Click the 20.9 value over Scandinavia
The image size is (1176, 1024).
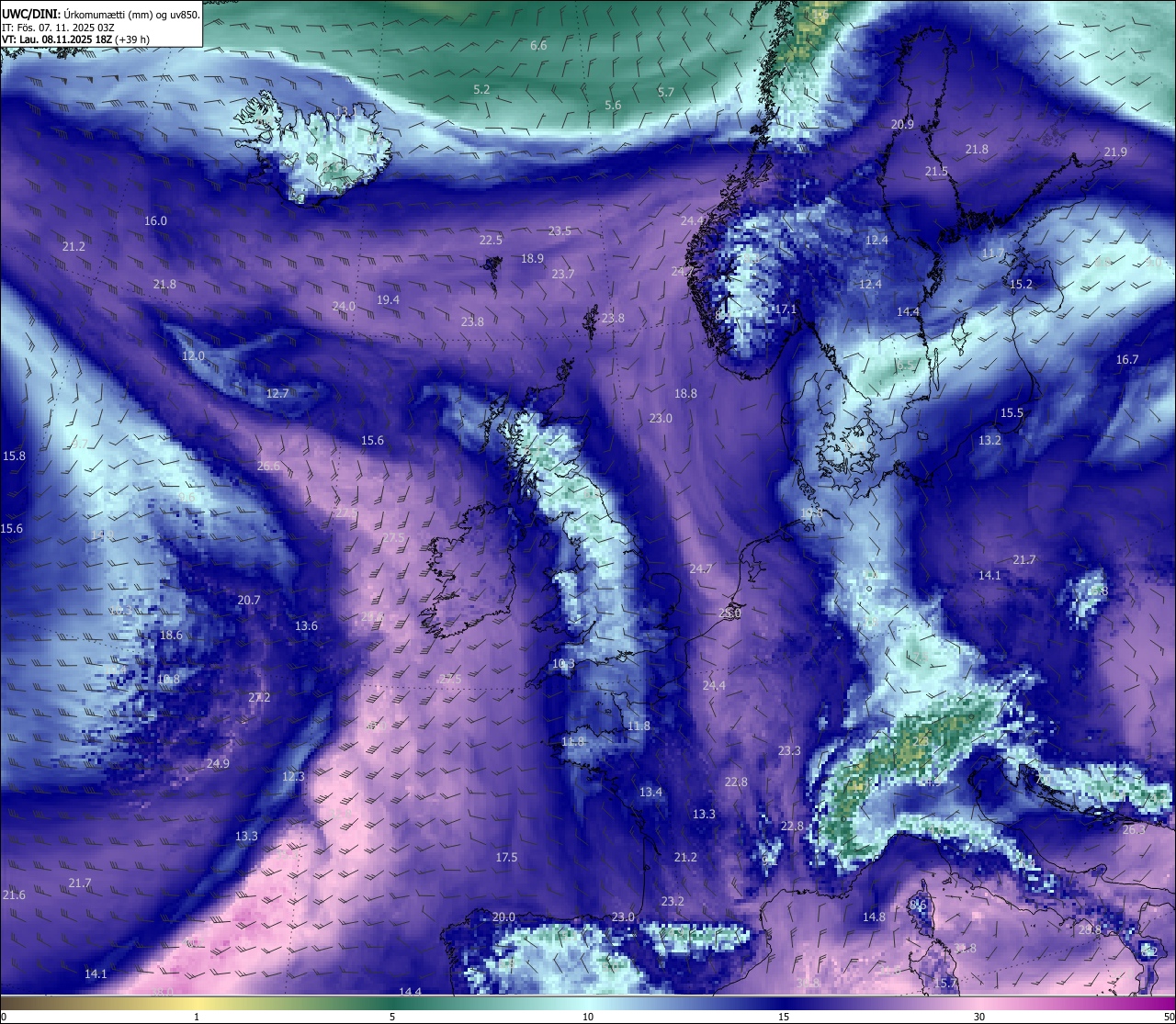902,125
